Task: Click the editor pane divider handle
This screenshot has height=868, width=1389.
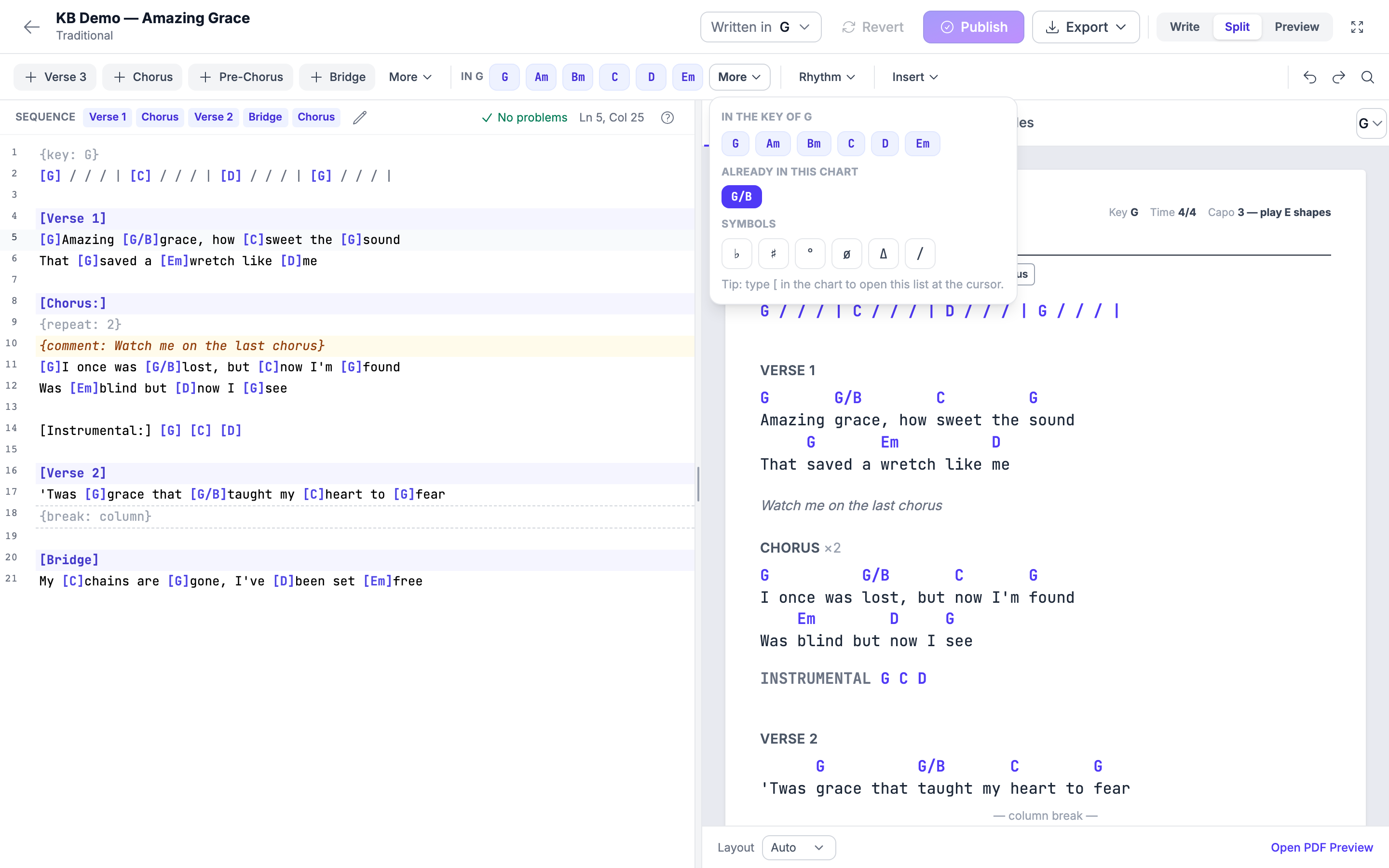Action: [x=698, y=484]
